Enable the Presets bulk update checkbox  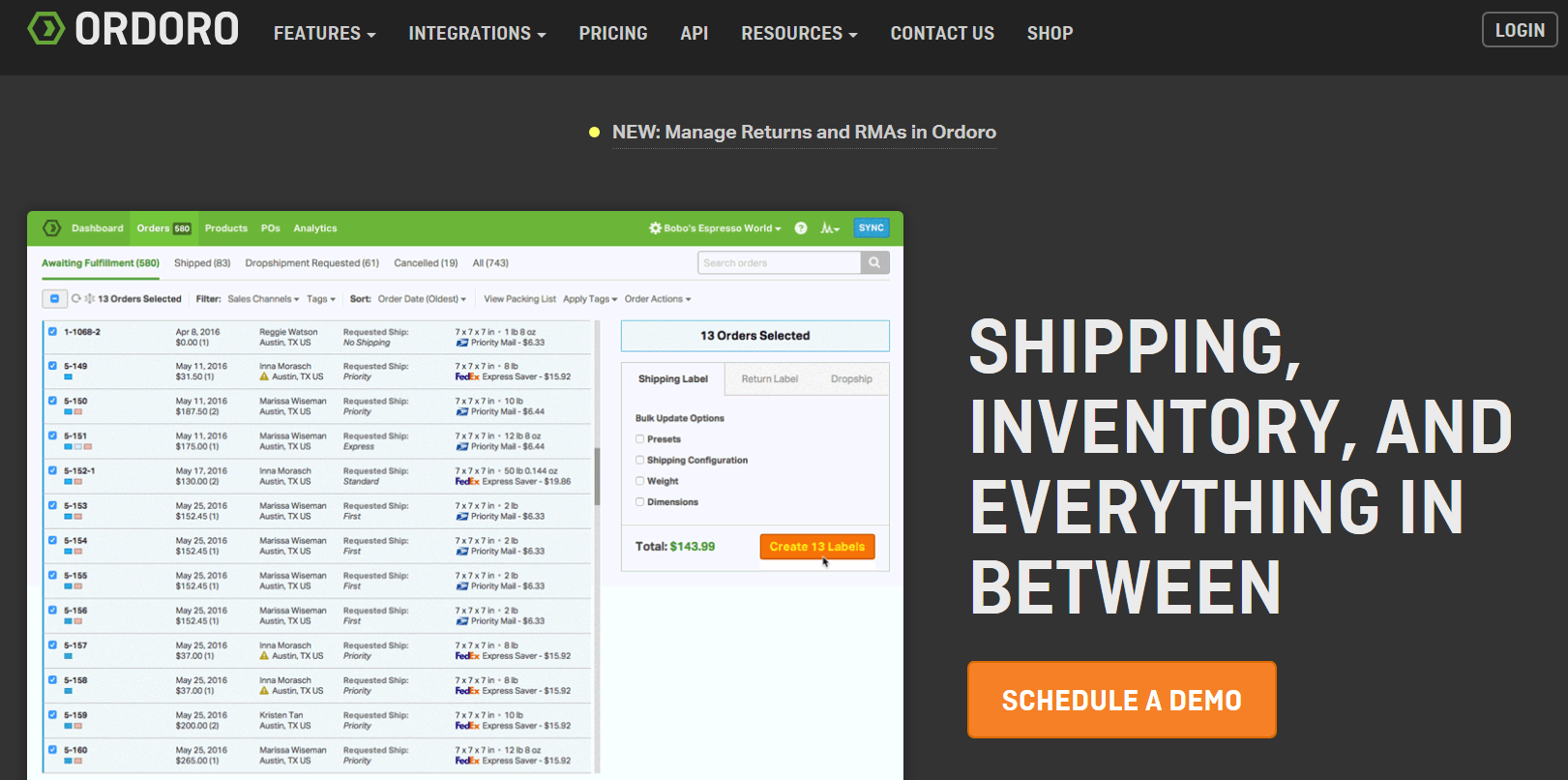(x=639, y=439)
